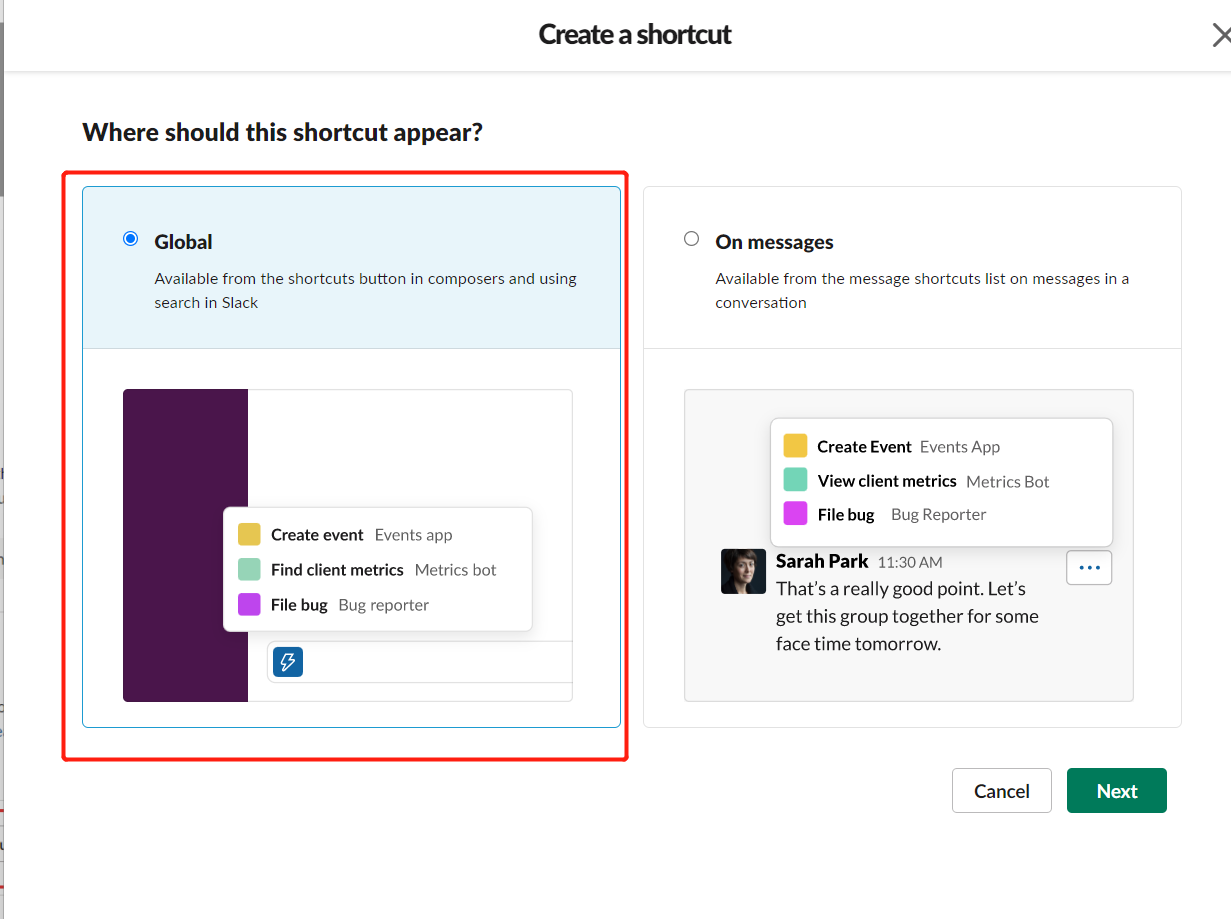The height and width of the screenshot is (919, 1231).
Task: Click the teal View client metrics icon
Action: (x=795, y=480)
